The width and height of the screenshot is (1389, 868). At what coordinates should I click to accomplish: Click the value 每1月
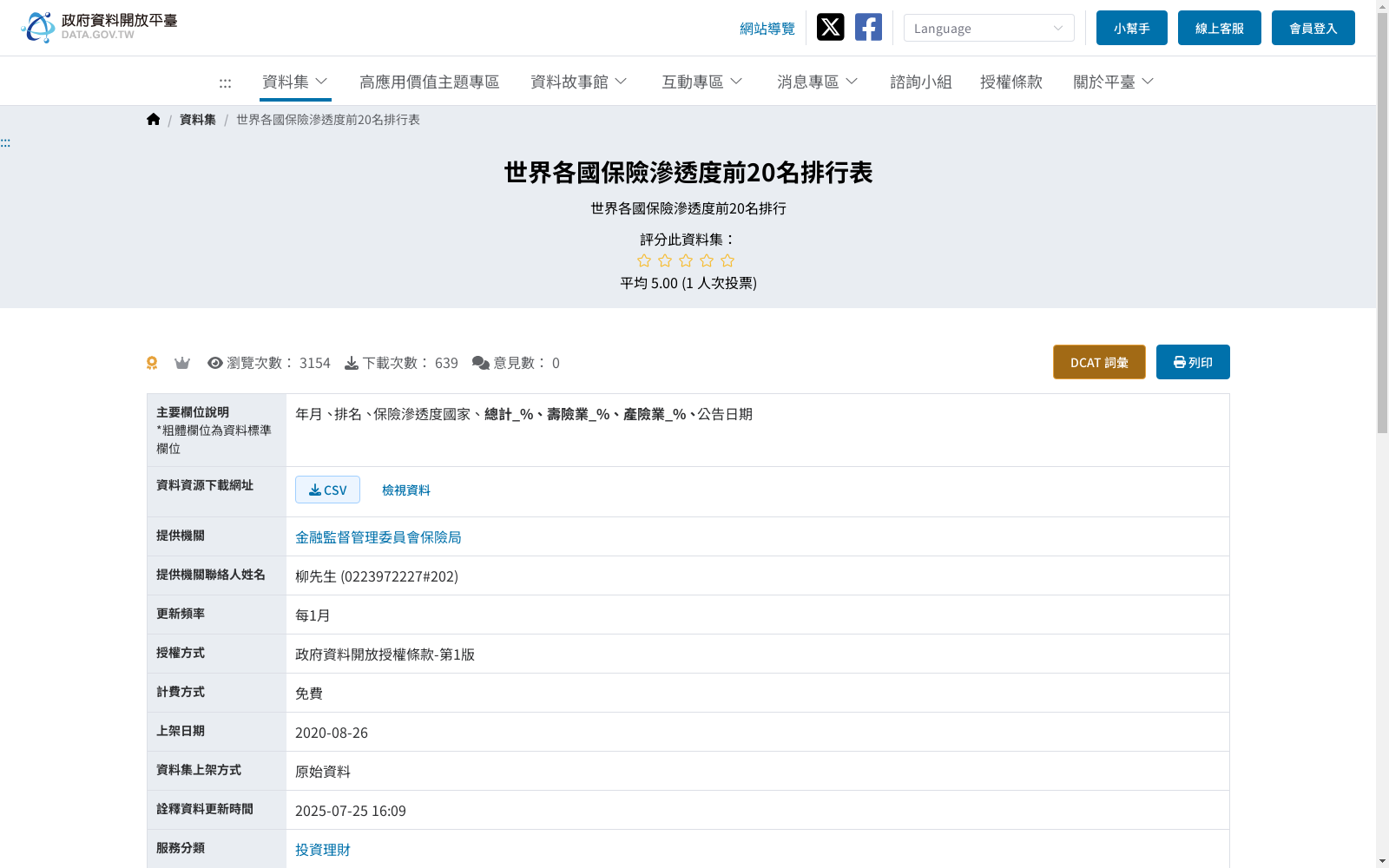tap(313, 615)
